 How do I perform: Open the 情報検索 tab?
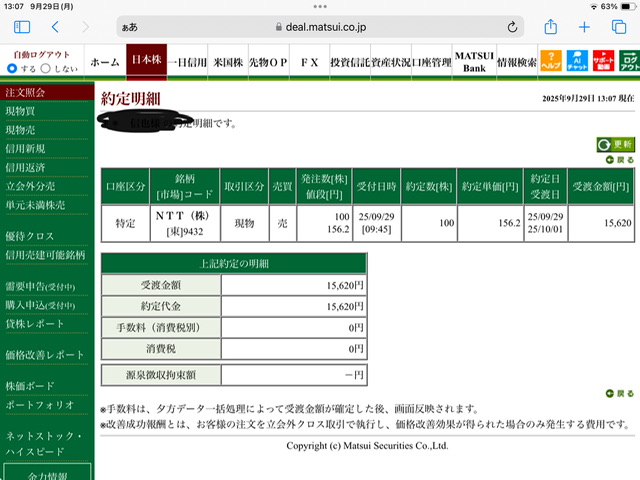point(517,62)
